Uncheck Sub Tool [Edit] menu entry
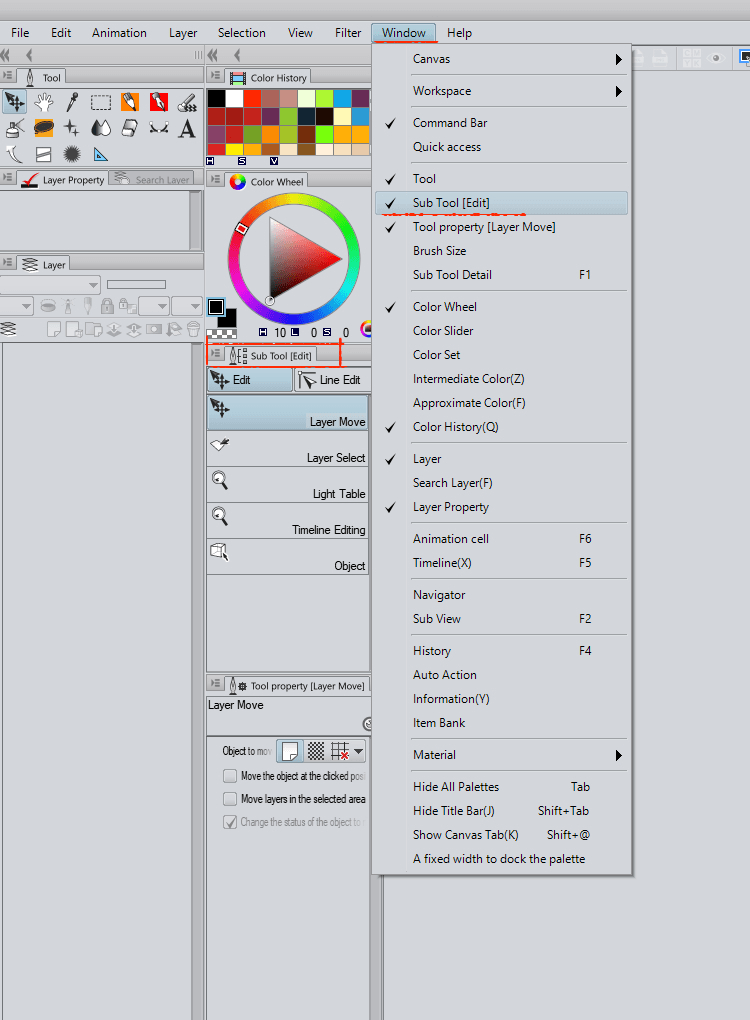750x1020 pixels. click(x=501, y=203)
